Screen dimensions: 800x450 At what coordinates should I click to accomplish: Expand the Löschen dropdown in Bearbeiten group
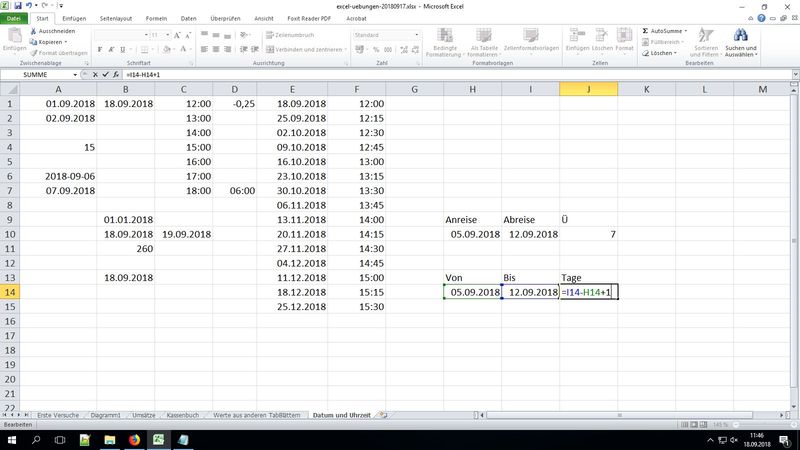tap(677, 53)
